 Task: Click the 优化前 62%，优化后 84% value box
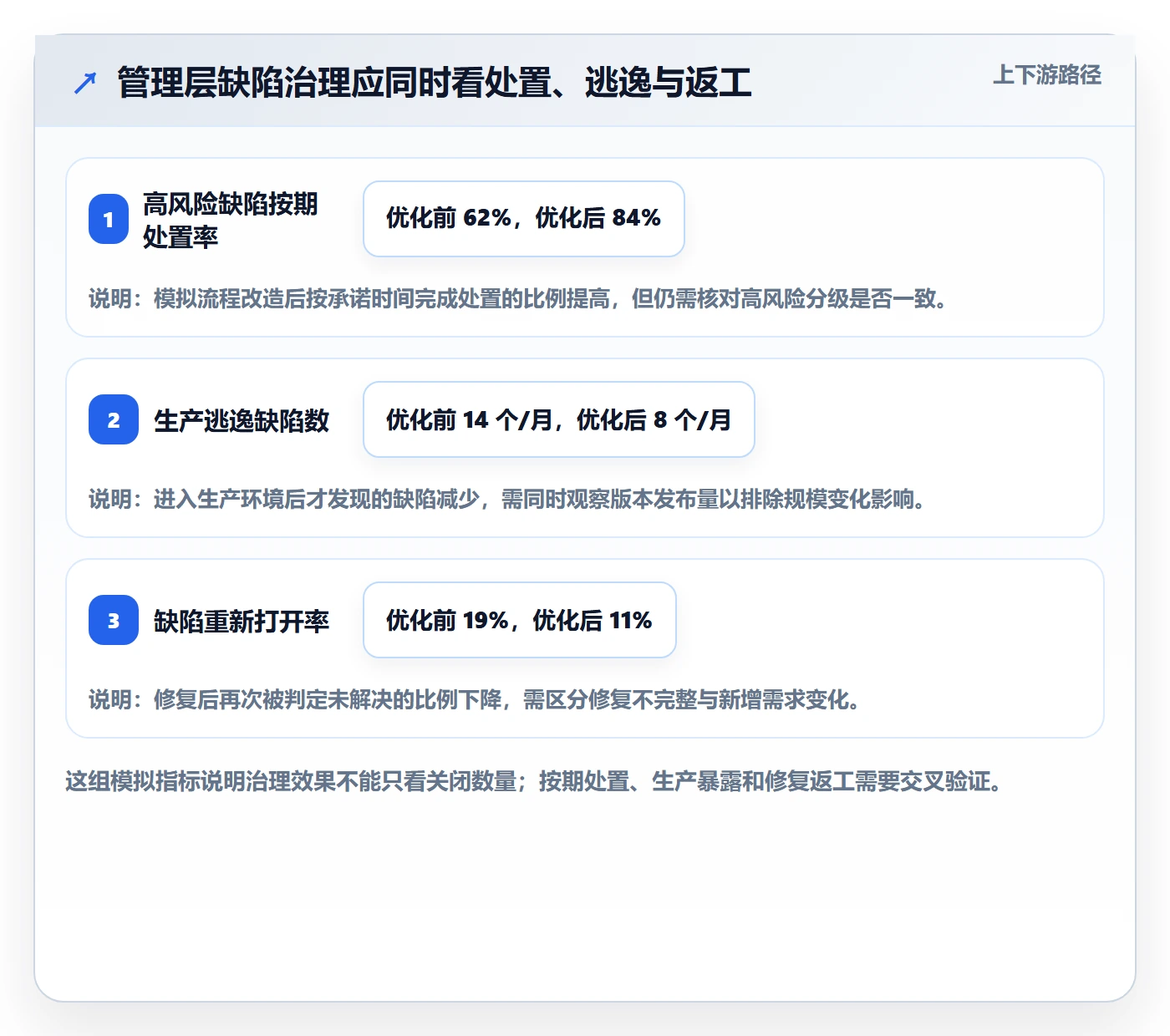pyautogui.click(x=524, y=219)
